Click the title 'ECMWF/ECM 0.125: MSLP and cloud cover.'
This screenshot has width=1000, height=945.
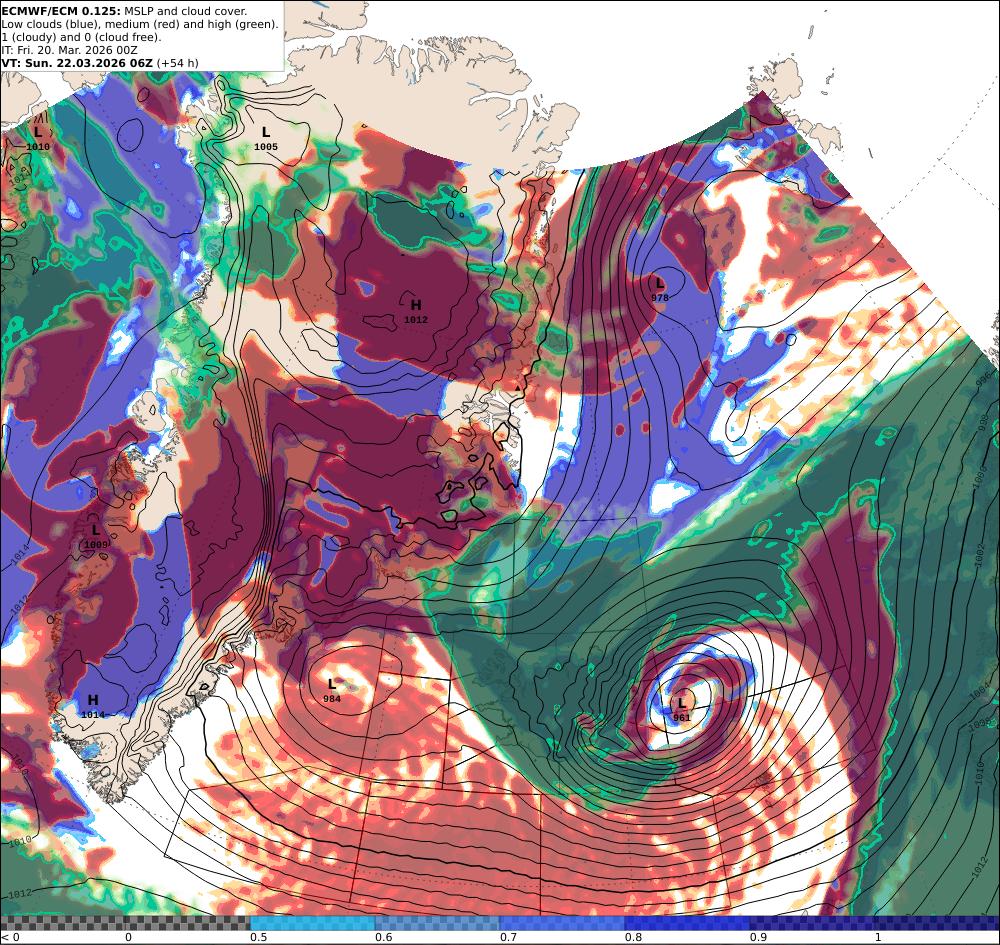pos(124,11)
